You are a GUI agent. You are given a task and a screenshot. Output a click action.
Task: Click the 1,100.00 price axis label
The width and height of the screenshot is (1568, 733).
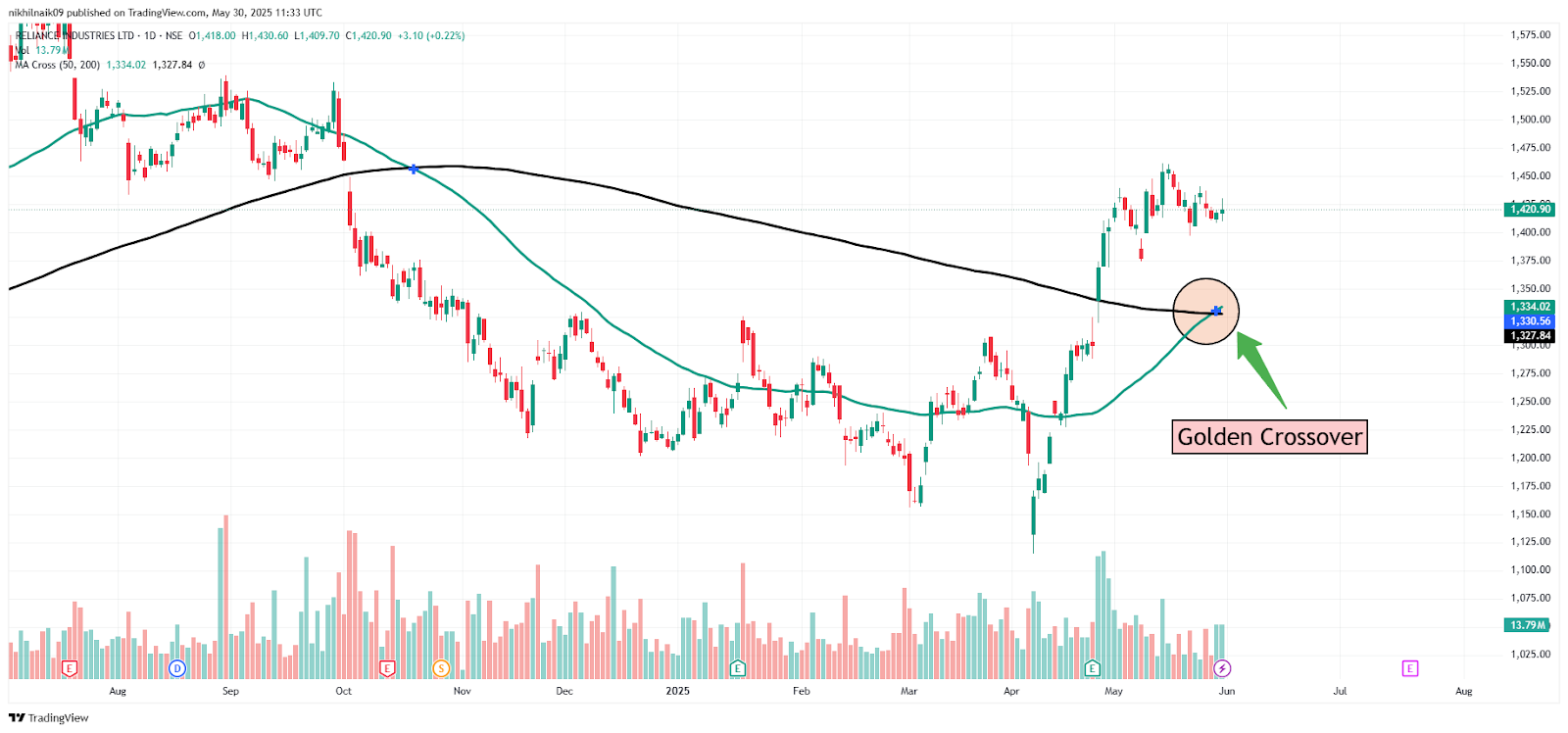coord(1531,570)
